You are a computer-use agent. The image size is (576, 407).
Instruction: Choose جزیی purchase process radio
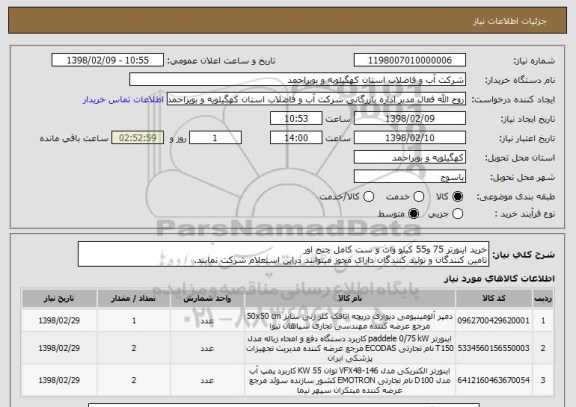(x=457, y=213)
